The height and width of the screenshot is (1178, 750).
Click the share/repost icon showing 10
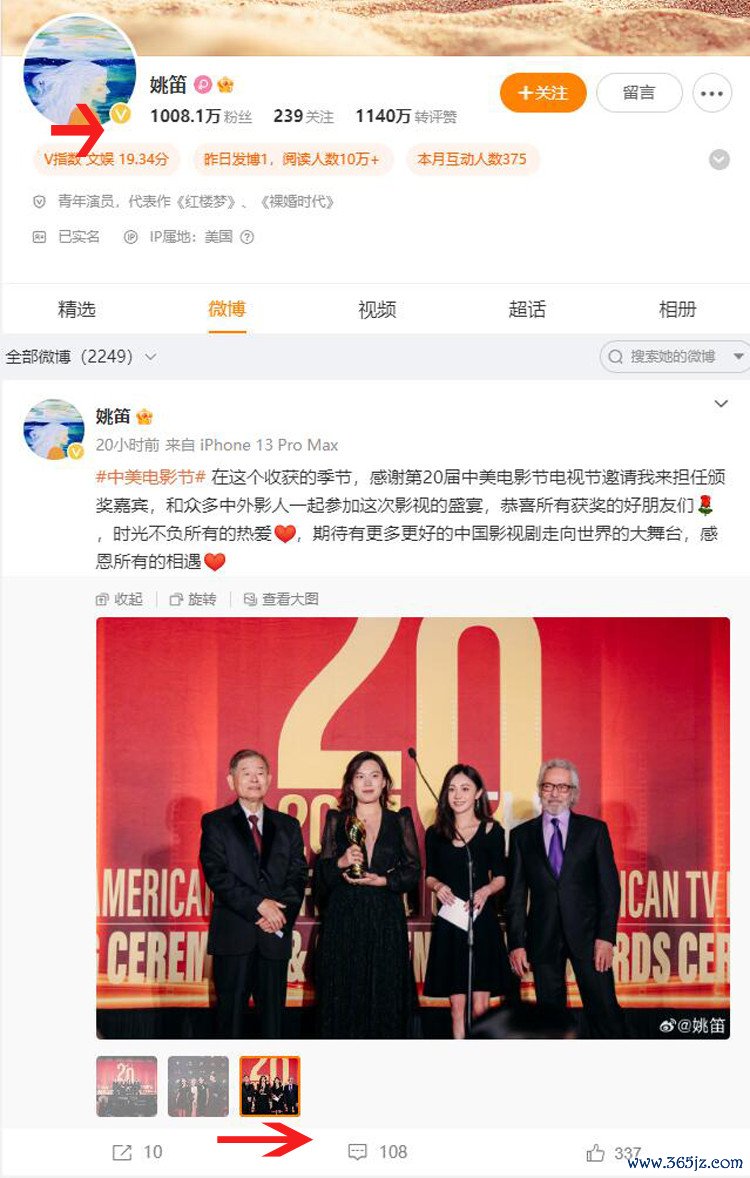122,1152
